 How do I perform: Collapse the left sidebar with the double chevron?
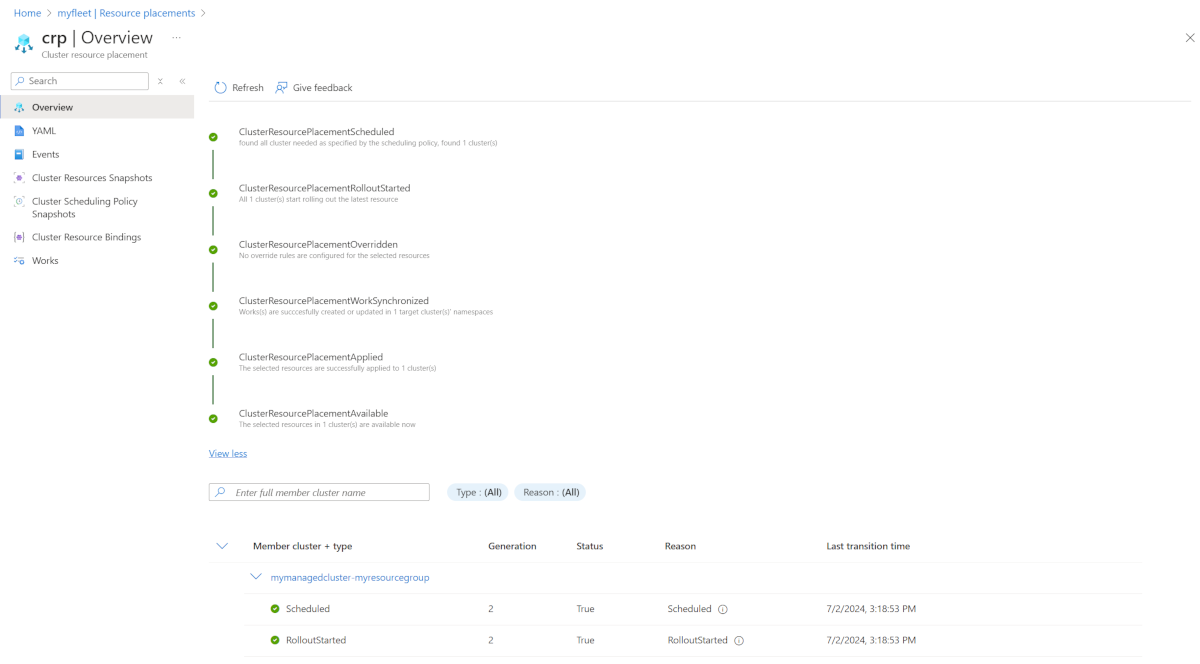[x=182, y=81]
